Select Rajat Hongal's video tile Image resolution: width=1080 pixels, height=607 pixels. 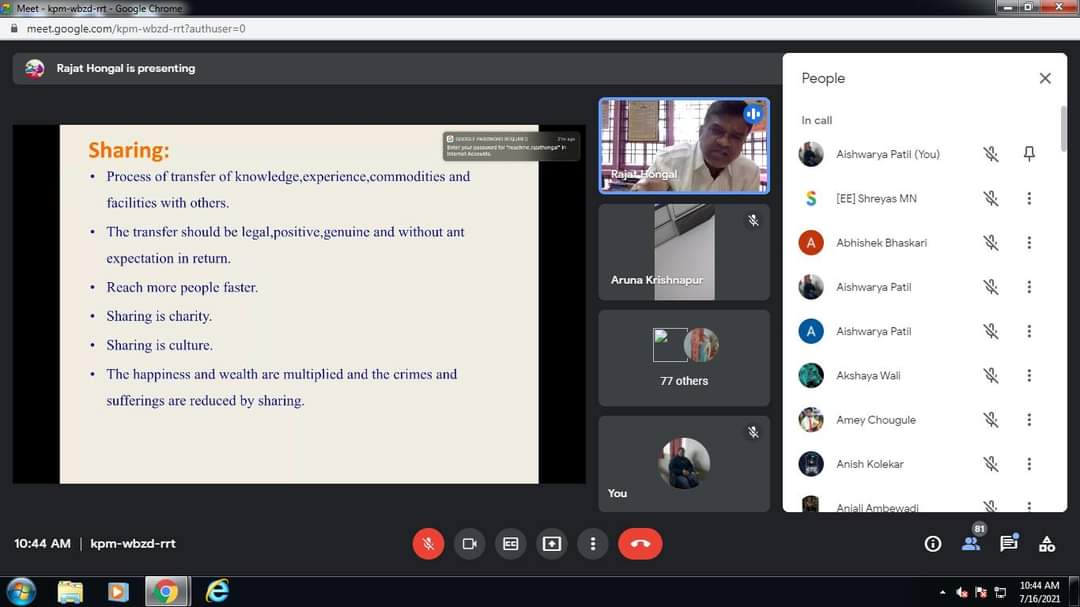(x=684, y=146)
